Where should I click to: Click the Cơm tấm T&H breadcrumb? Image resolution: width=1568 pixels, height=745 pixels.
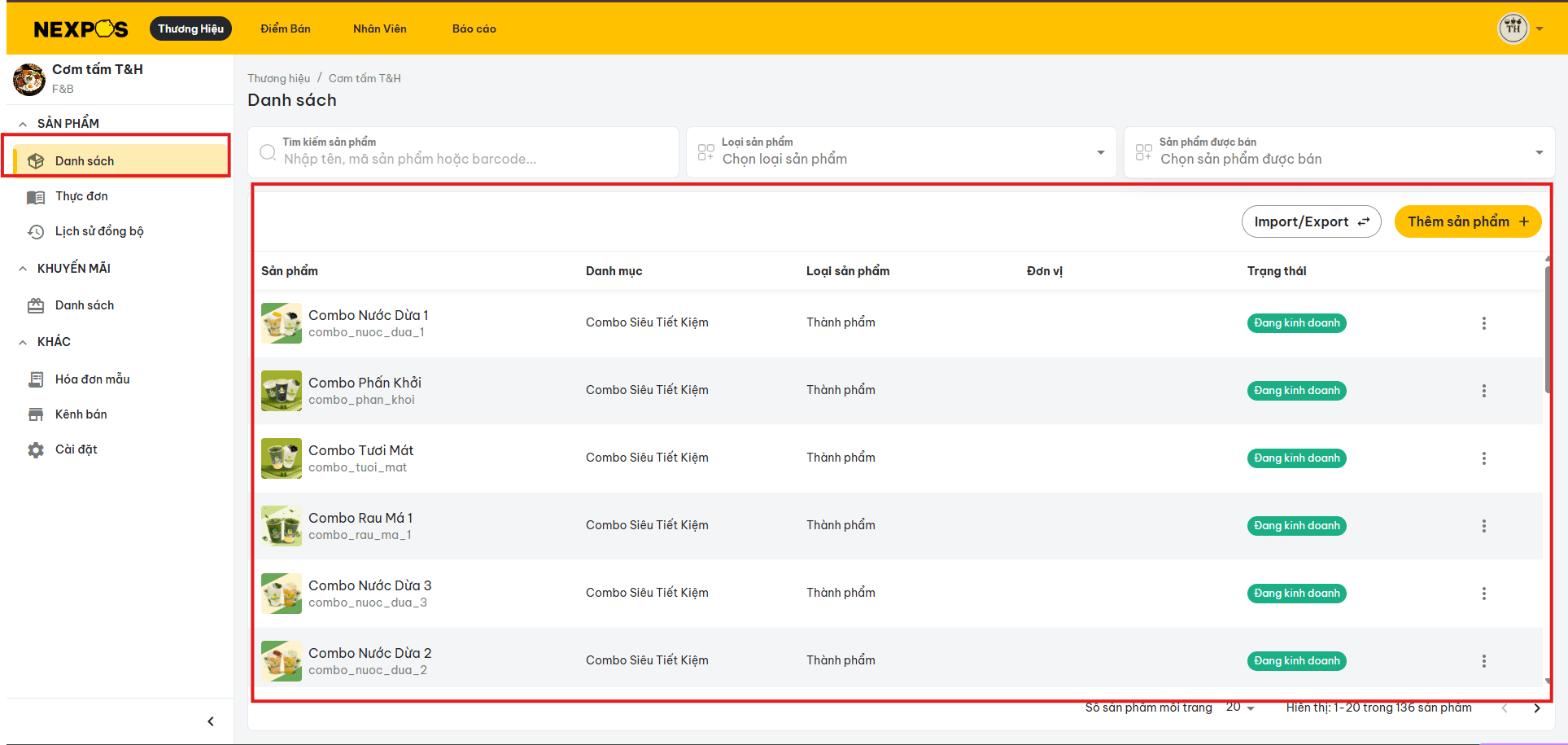coord(365,78)
